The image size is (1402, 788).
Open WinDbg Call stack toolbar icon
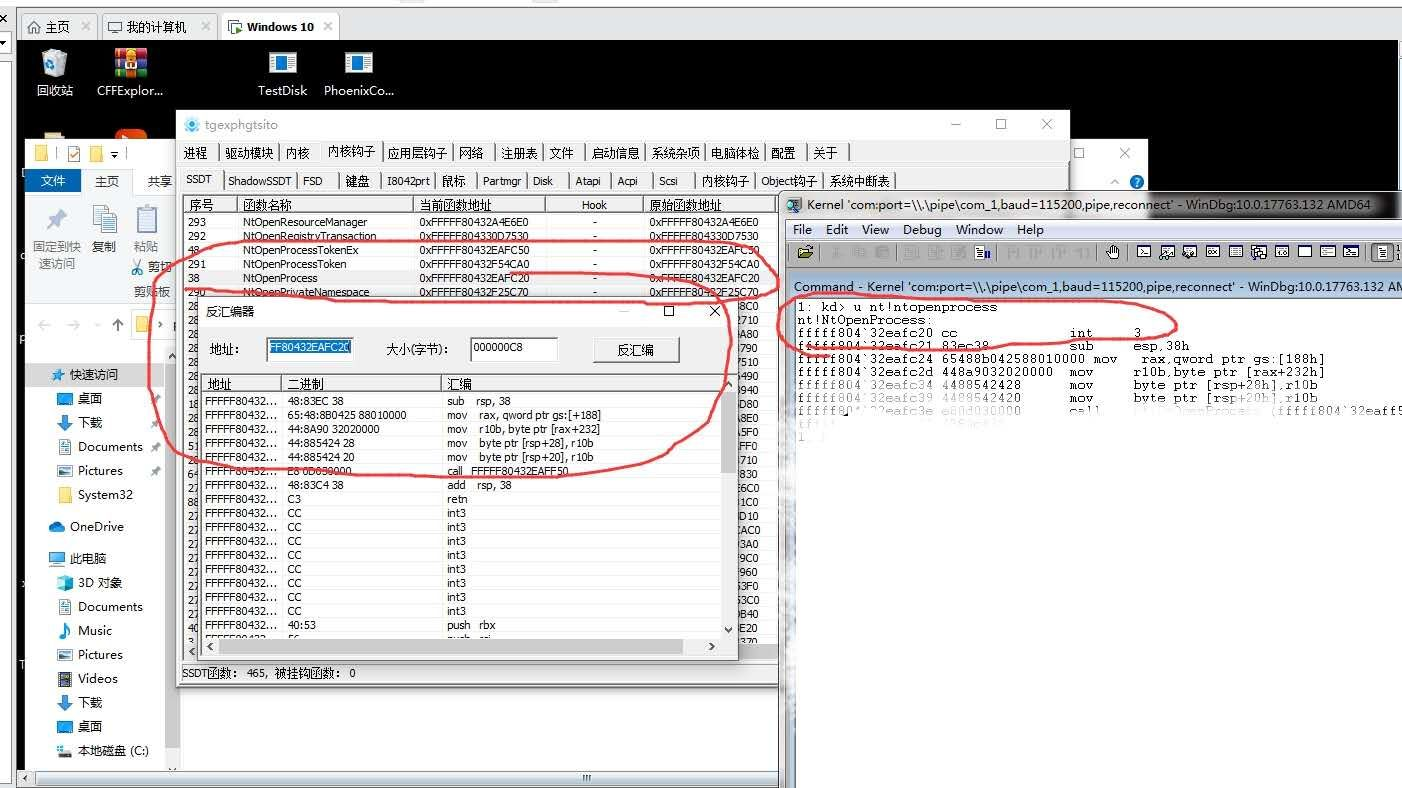click(1258, 252)
